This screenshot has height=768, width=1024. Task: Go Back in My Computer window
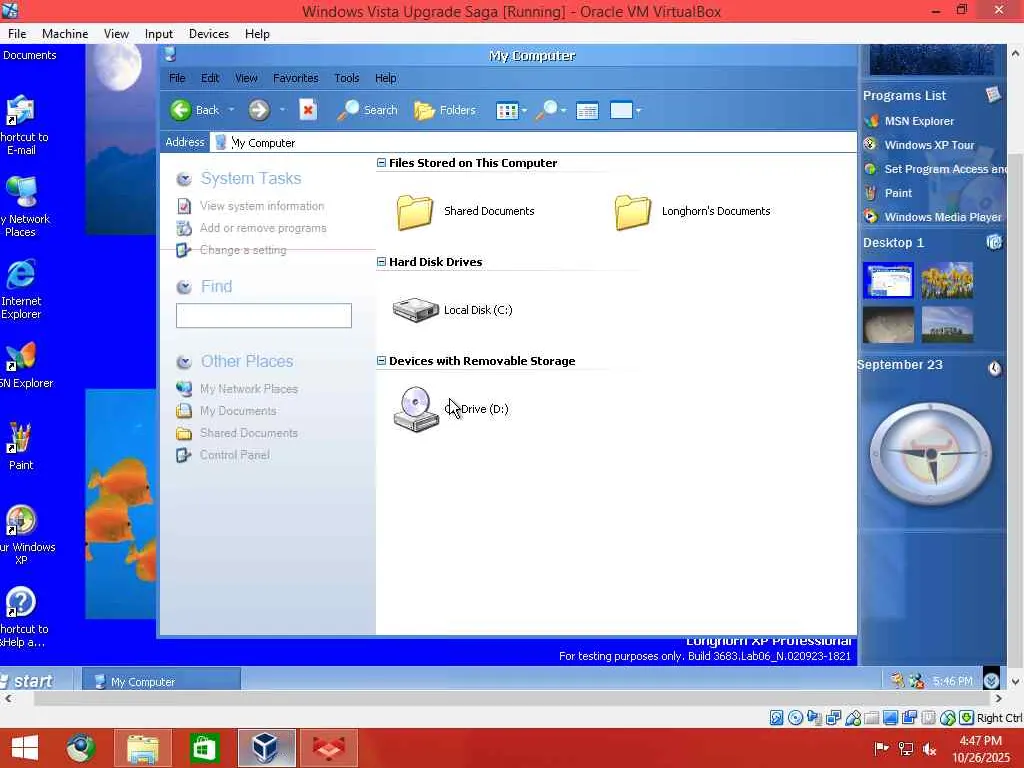[x=195, y=110]
